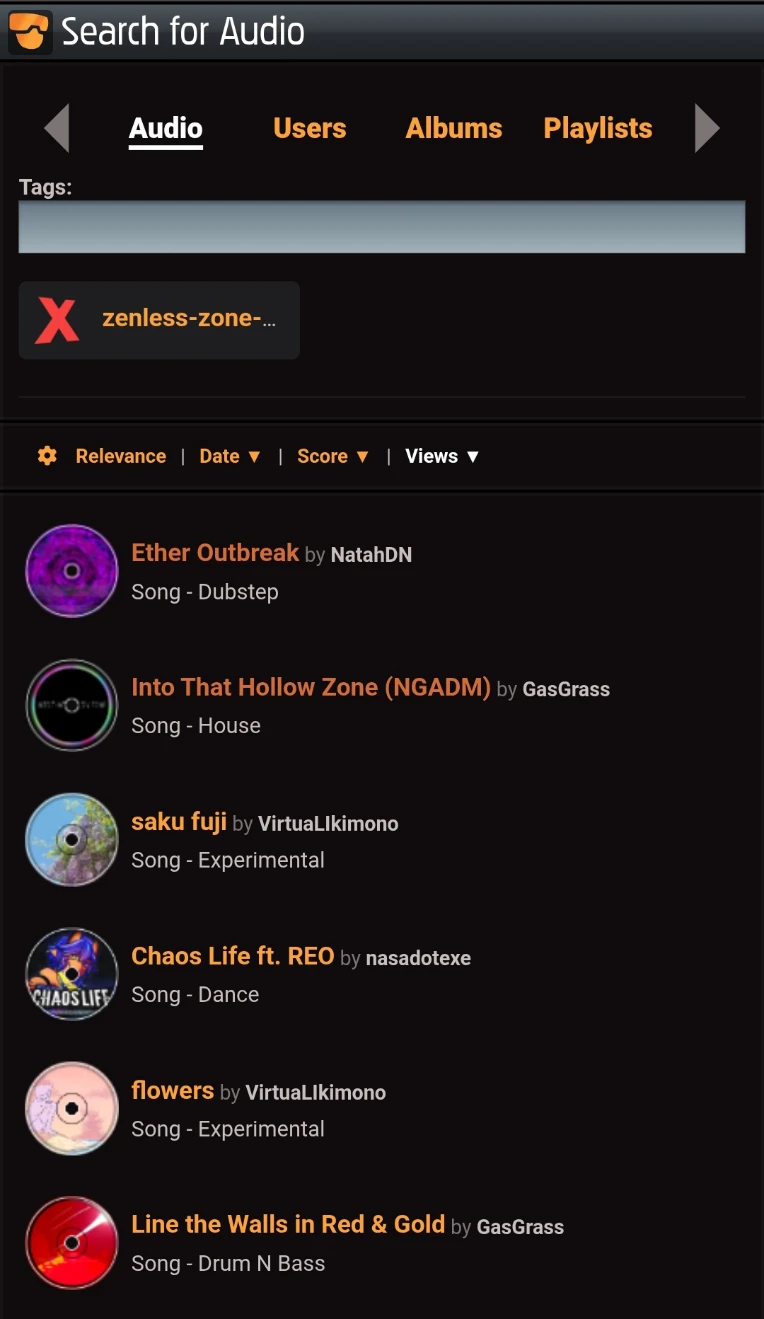Open search settings gear icon
Image resolution: width=764 pixels, height=1319 pixels.
click(x=47, y=456)
